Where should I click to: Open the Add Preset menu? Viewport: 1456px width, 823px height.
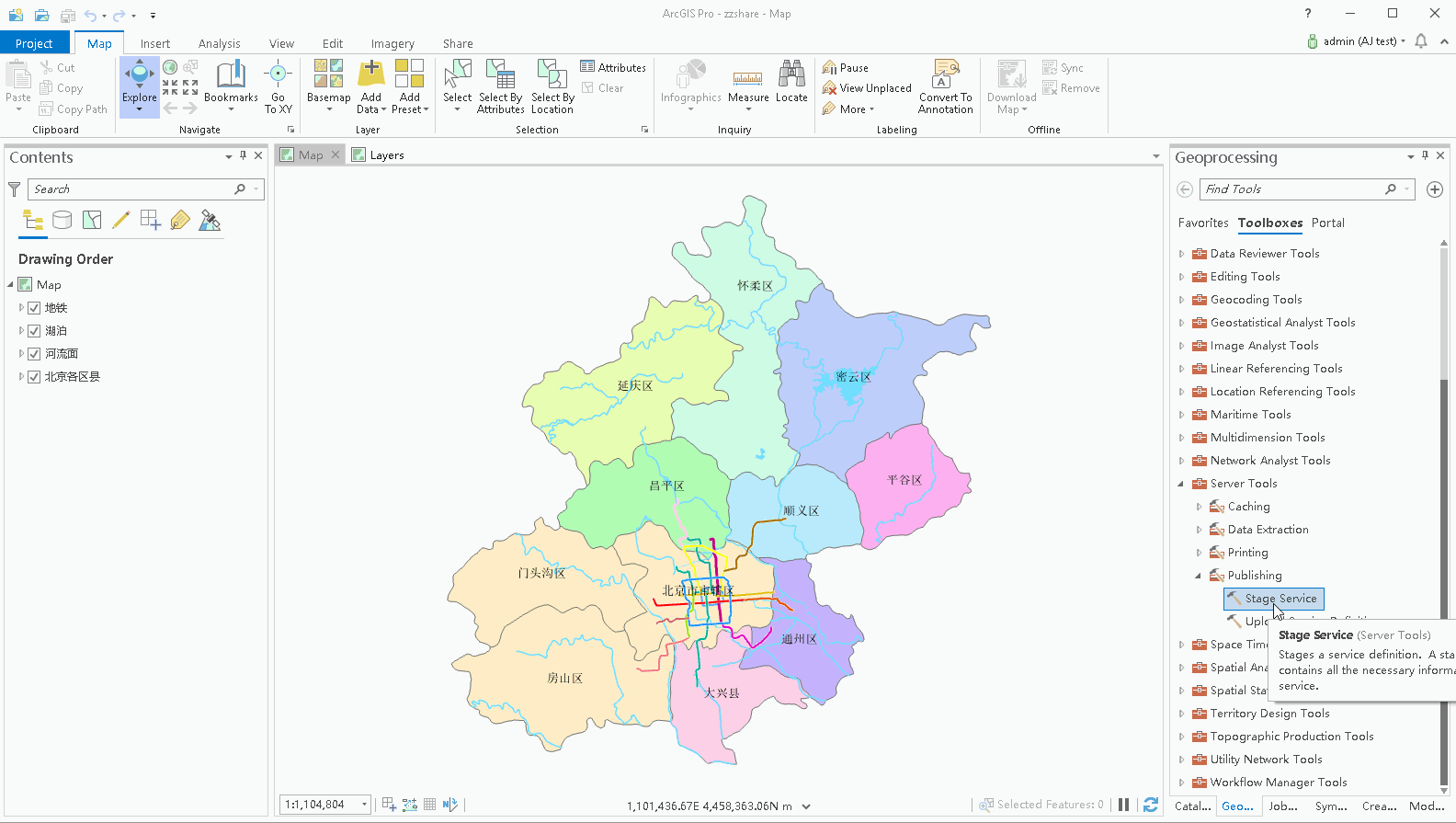pyautogui.click(x=409, y=86)
